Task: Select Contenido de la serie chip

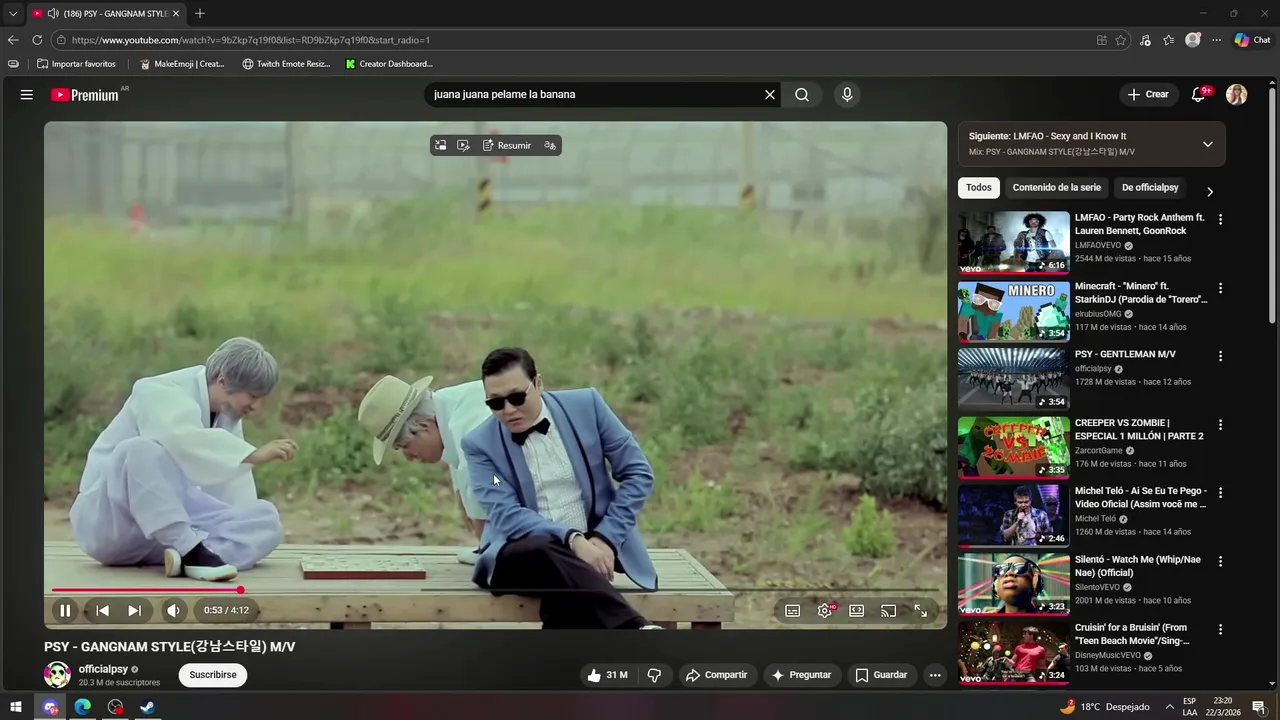Action: pos(1056,188)
